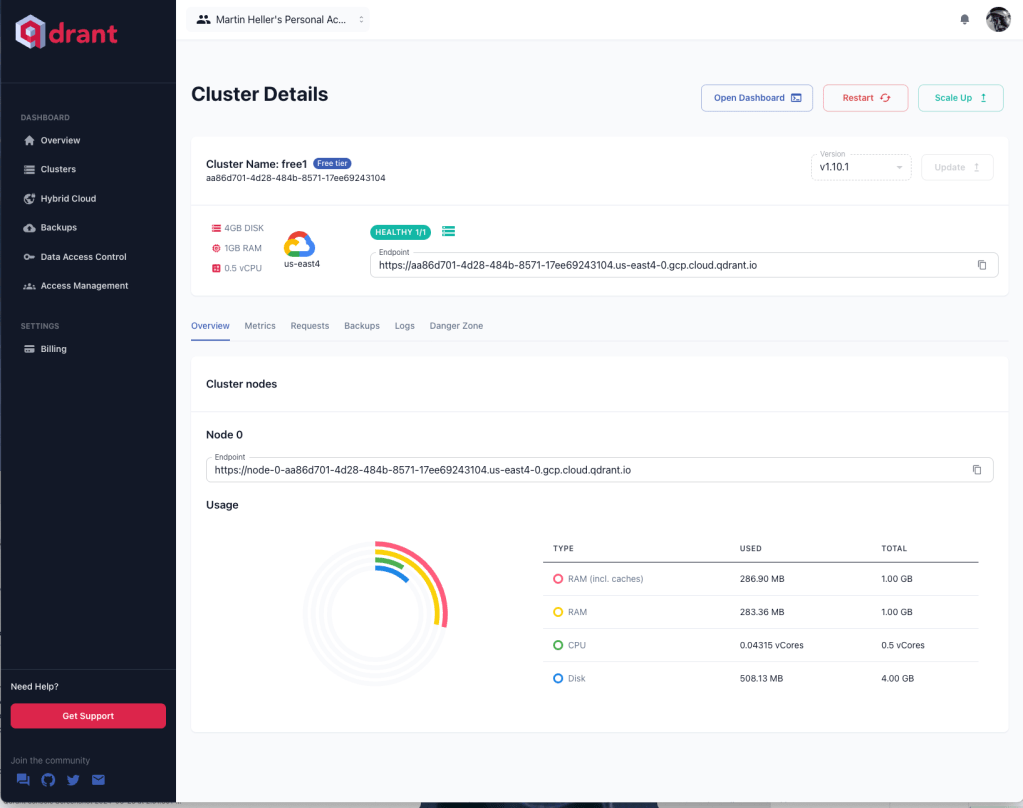
Task: Click the Restart button
Action: [865, 98]
